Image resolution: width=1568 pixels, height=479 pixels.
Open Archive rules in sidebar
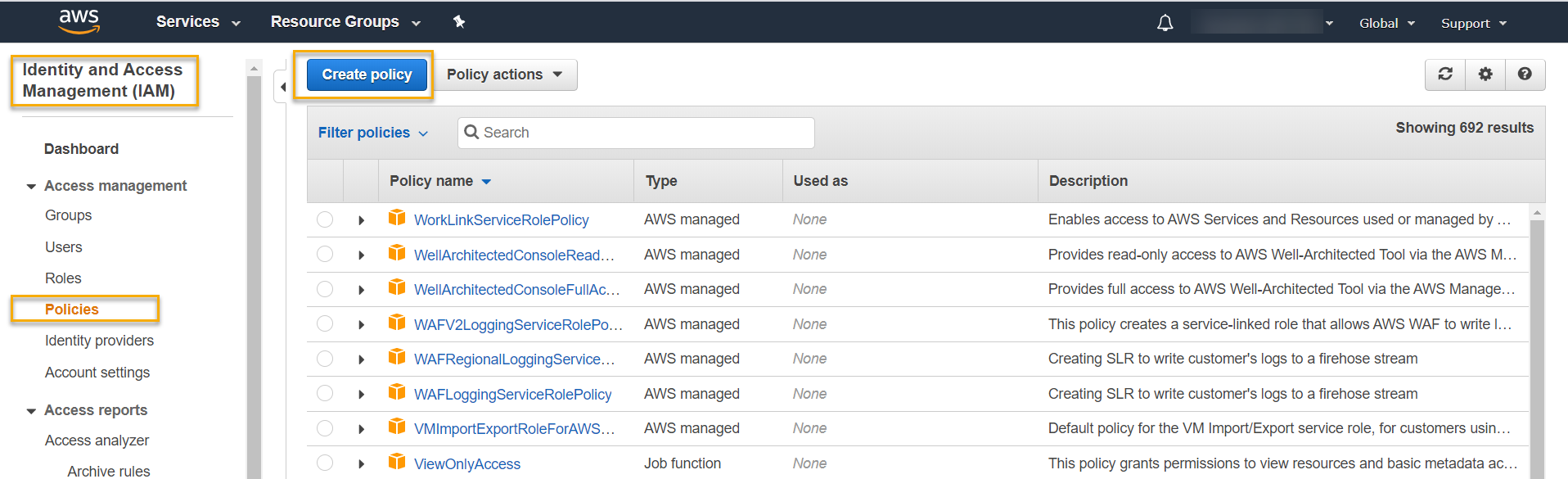pos(109,471)
